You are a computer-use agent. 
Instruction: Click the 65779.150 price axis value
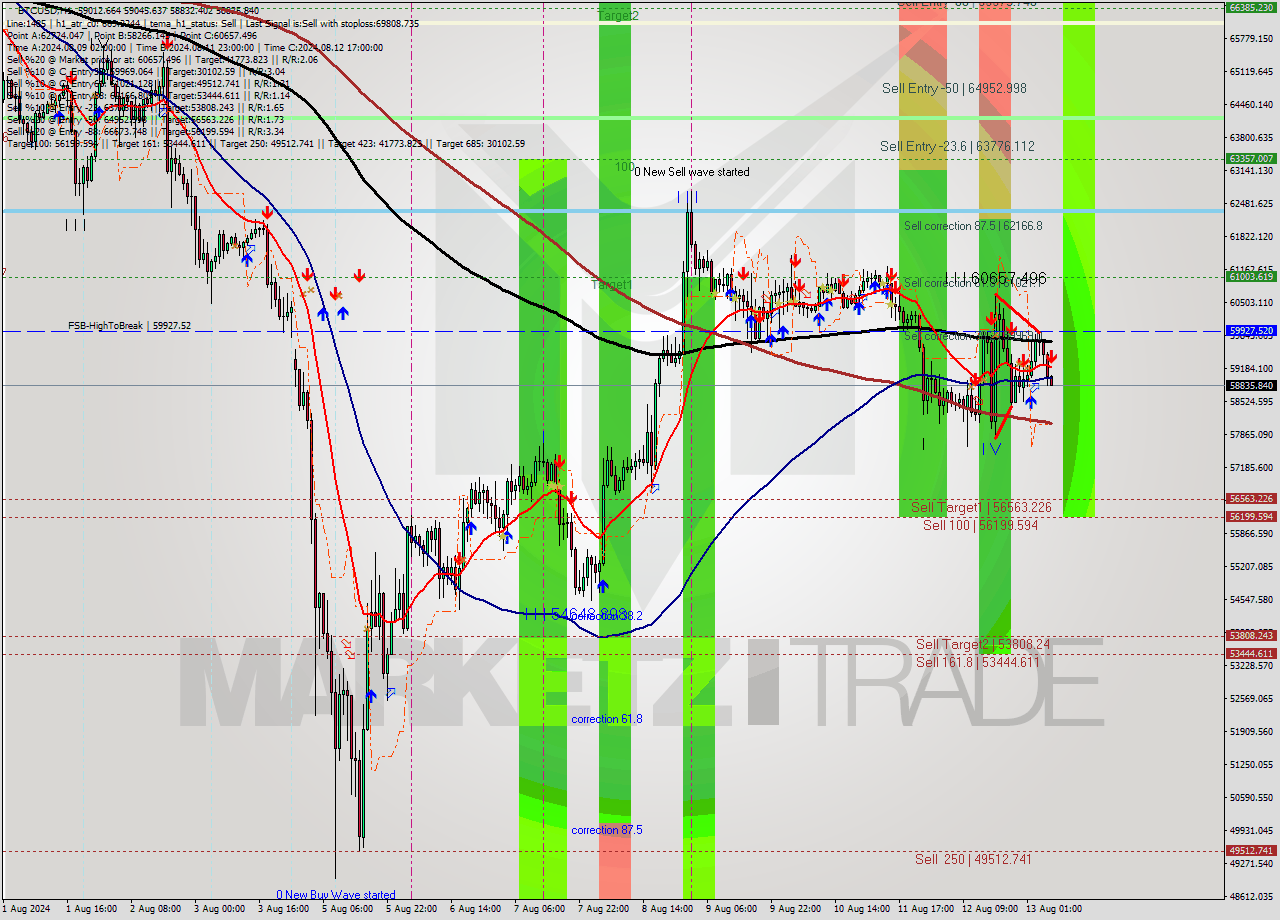click(1250, 38)
